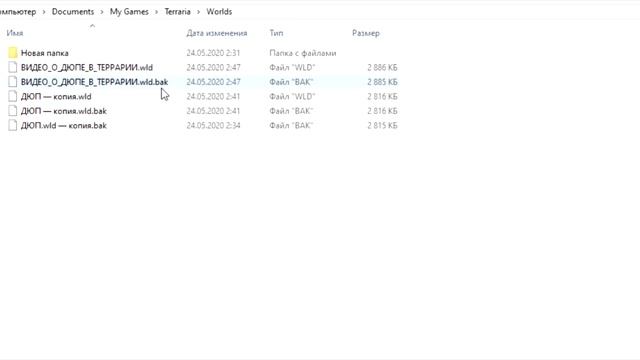
Task: Click the date 24.05.2020 2:34 cell
Action: pos(213,126)
